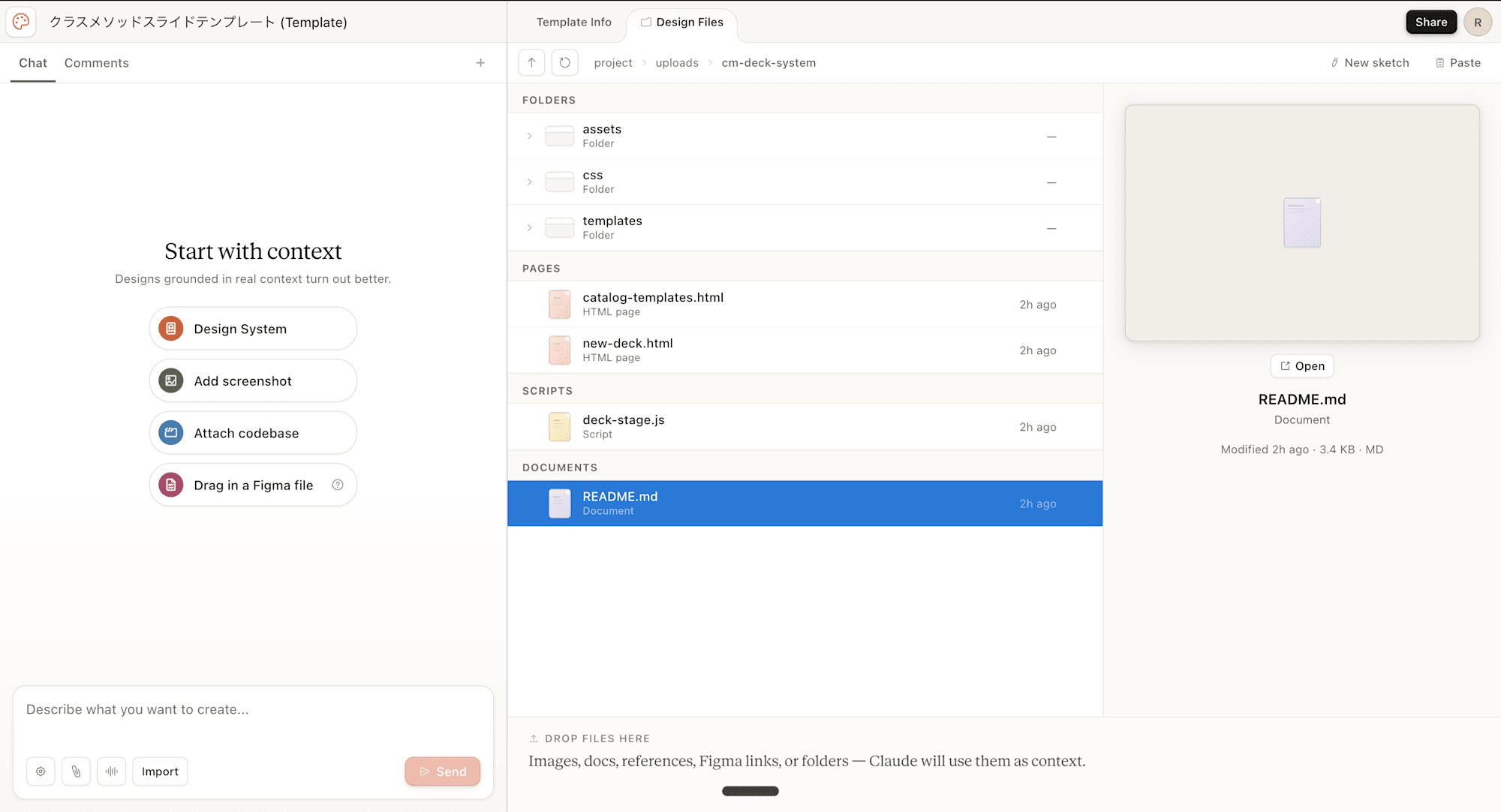Click the voice waveform icon
The height and width of the screenshot is (812, 1501).
point(111,771)
